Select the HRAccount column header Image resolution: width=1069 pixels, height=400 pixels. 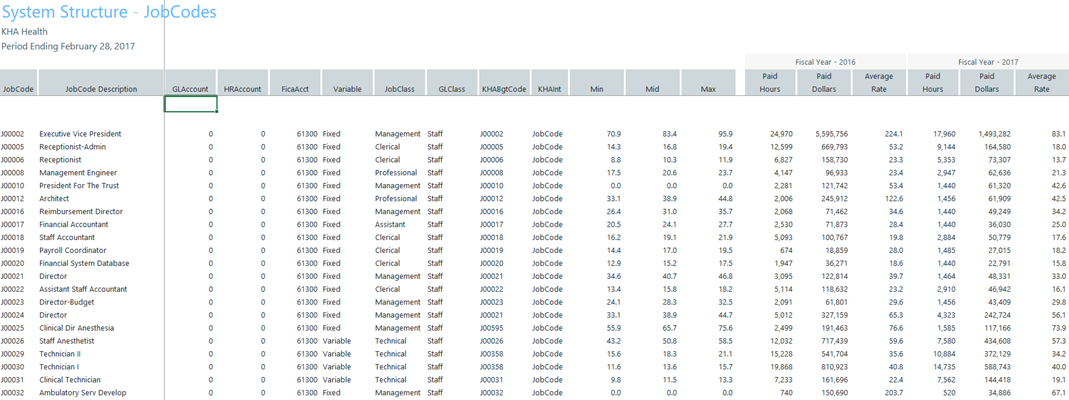pos(242,89)
